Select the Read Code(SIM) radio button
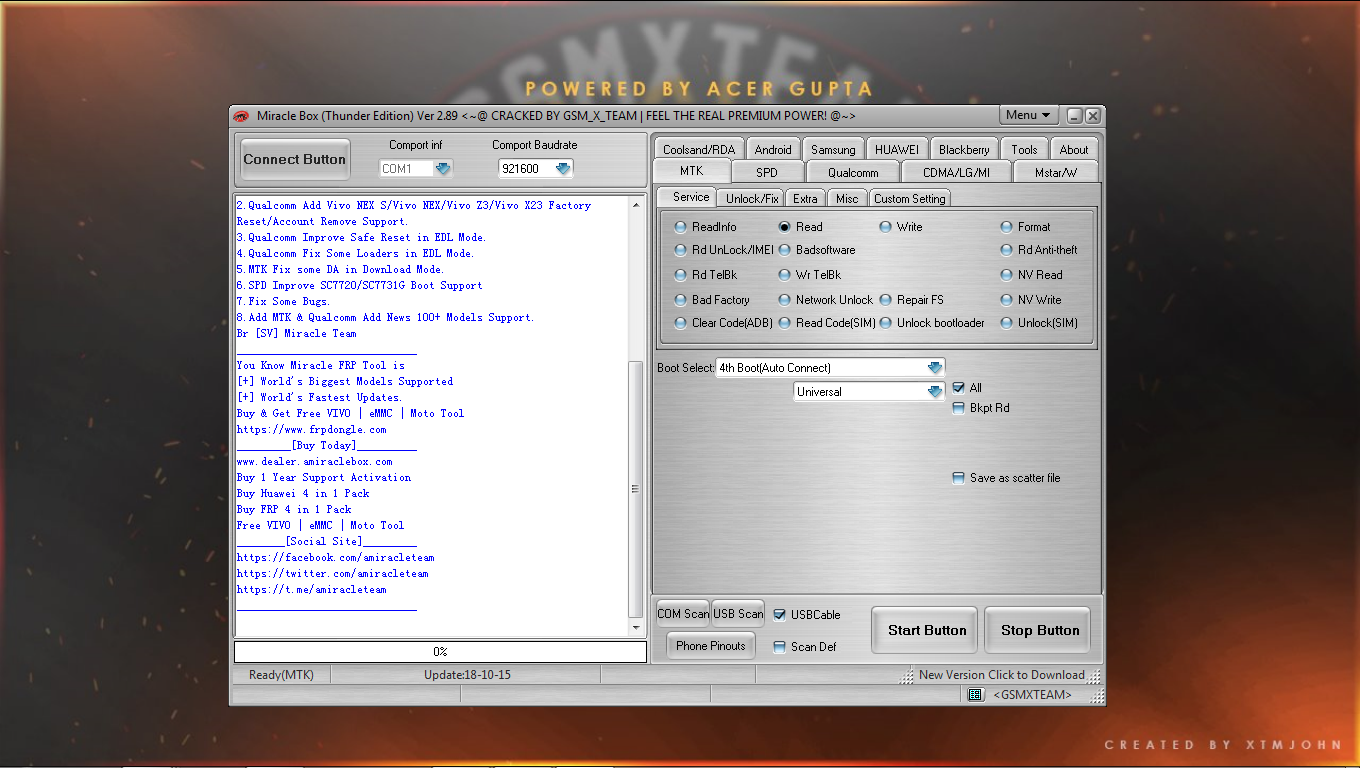1360x768 pixels. [x=785, y=323]
